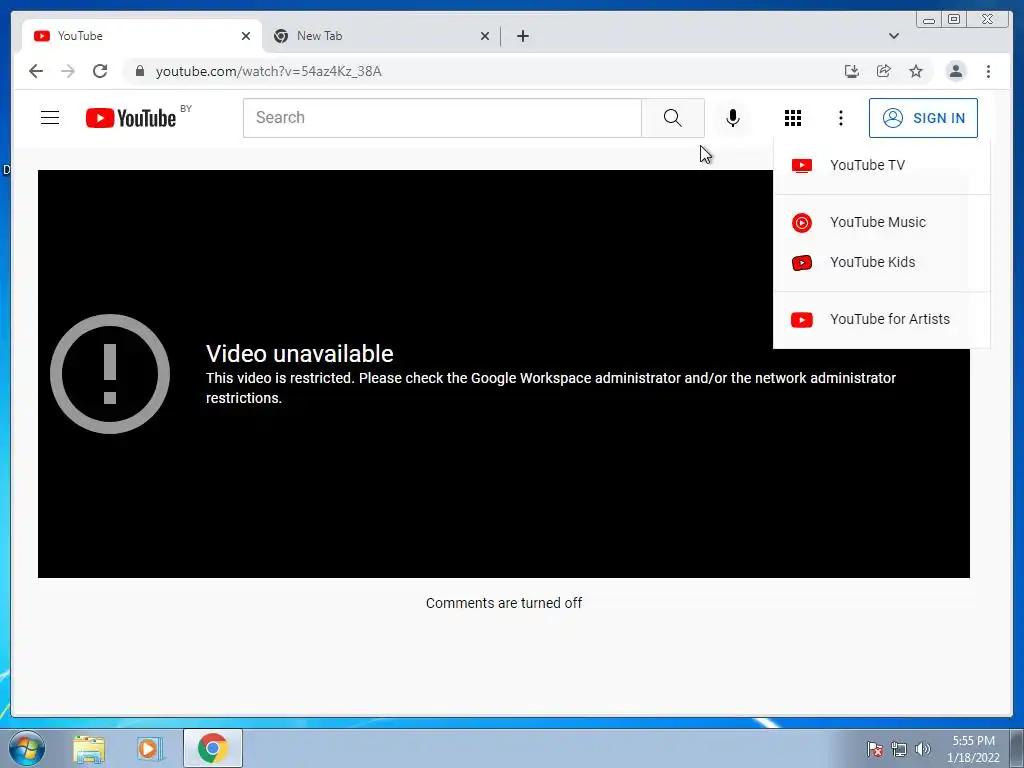Open the YouTube hamburger guide menu
The width and height of the screenshot is (1024, 768).
pos(50,118)
